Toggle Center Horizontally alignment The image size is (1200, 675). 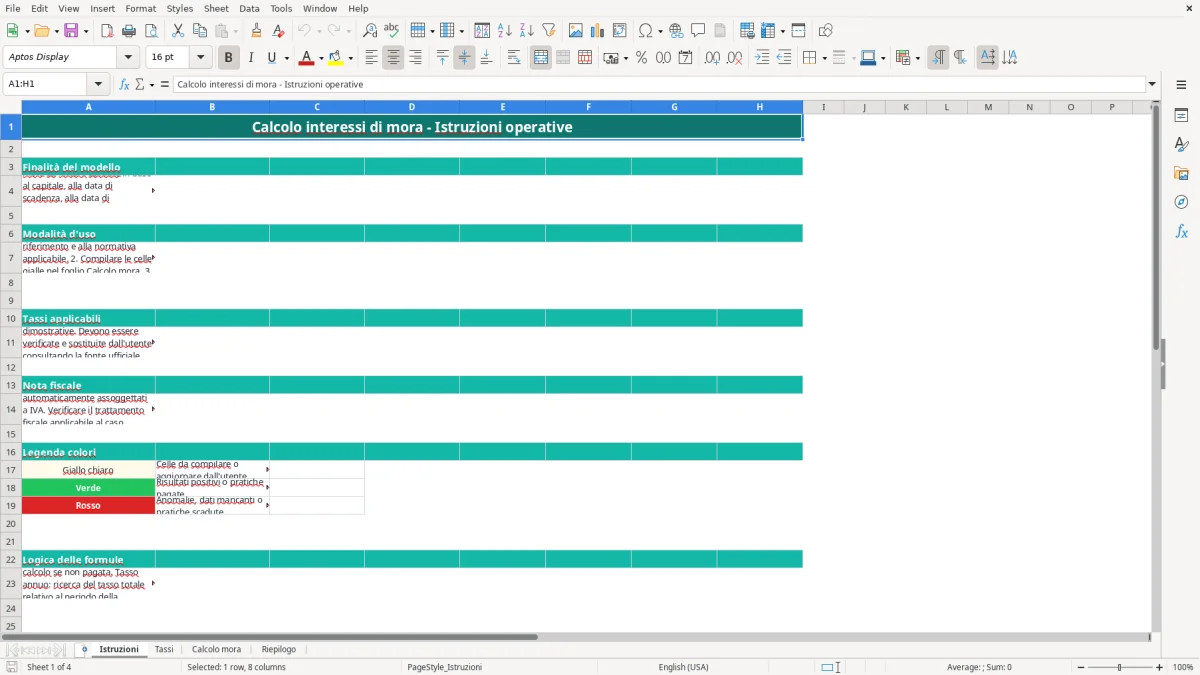pos(393,58)
